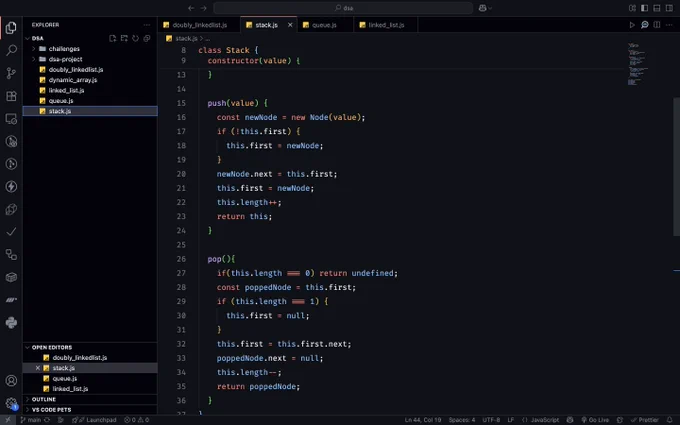Go to line via Ln 44, Col 19
The width and height of the screenshot is (680, 425).
click(x=423, y=420)
